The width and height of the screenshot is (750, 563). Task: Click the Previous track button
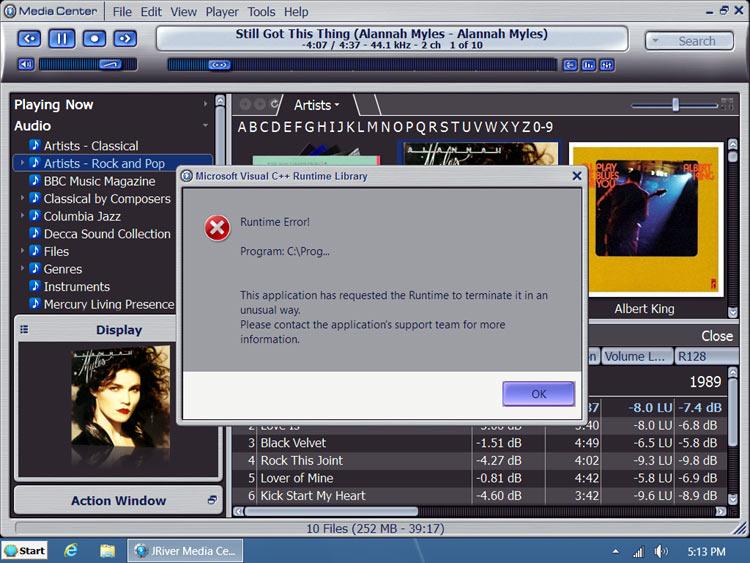coord(30,39)
